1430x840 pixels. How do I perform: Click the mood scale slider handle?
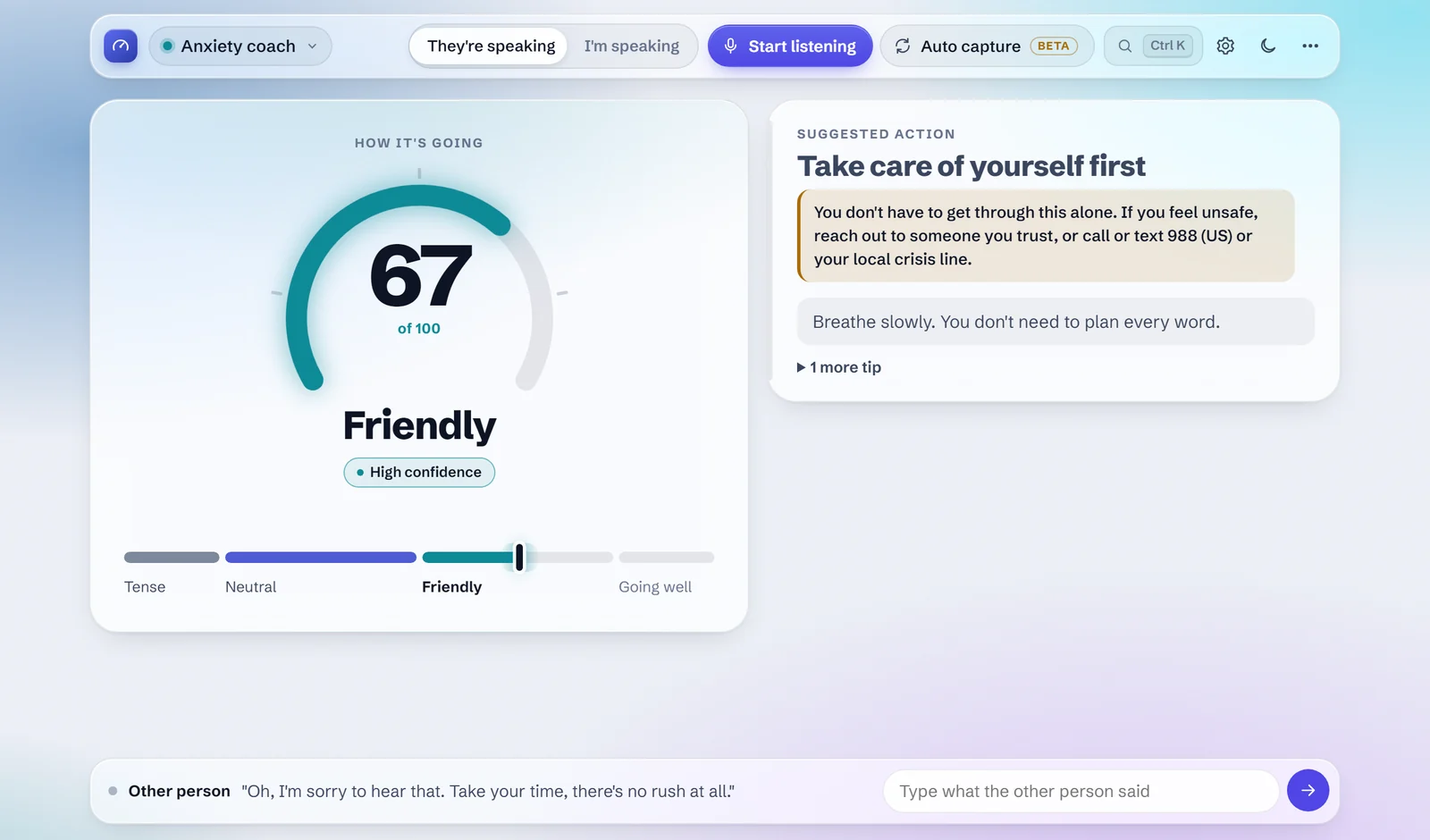tap(519, 557)
